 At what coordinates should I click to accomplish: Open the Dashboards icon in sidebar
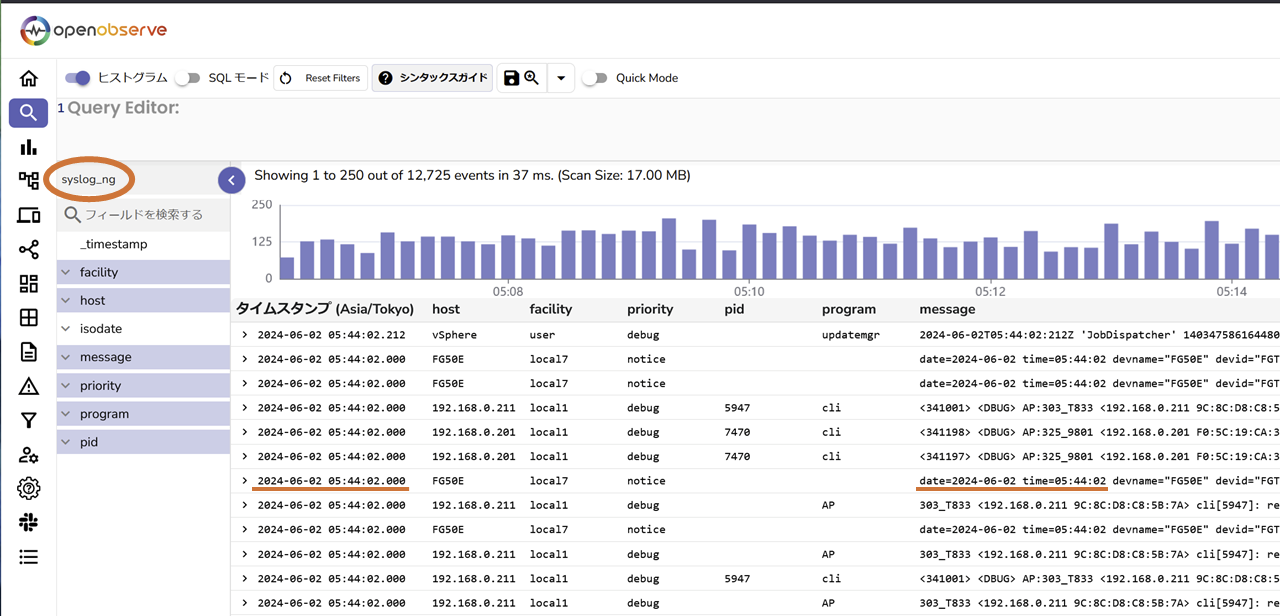pyautogui.click(x=28, y=284)
